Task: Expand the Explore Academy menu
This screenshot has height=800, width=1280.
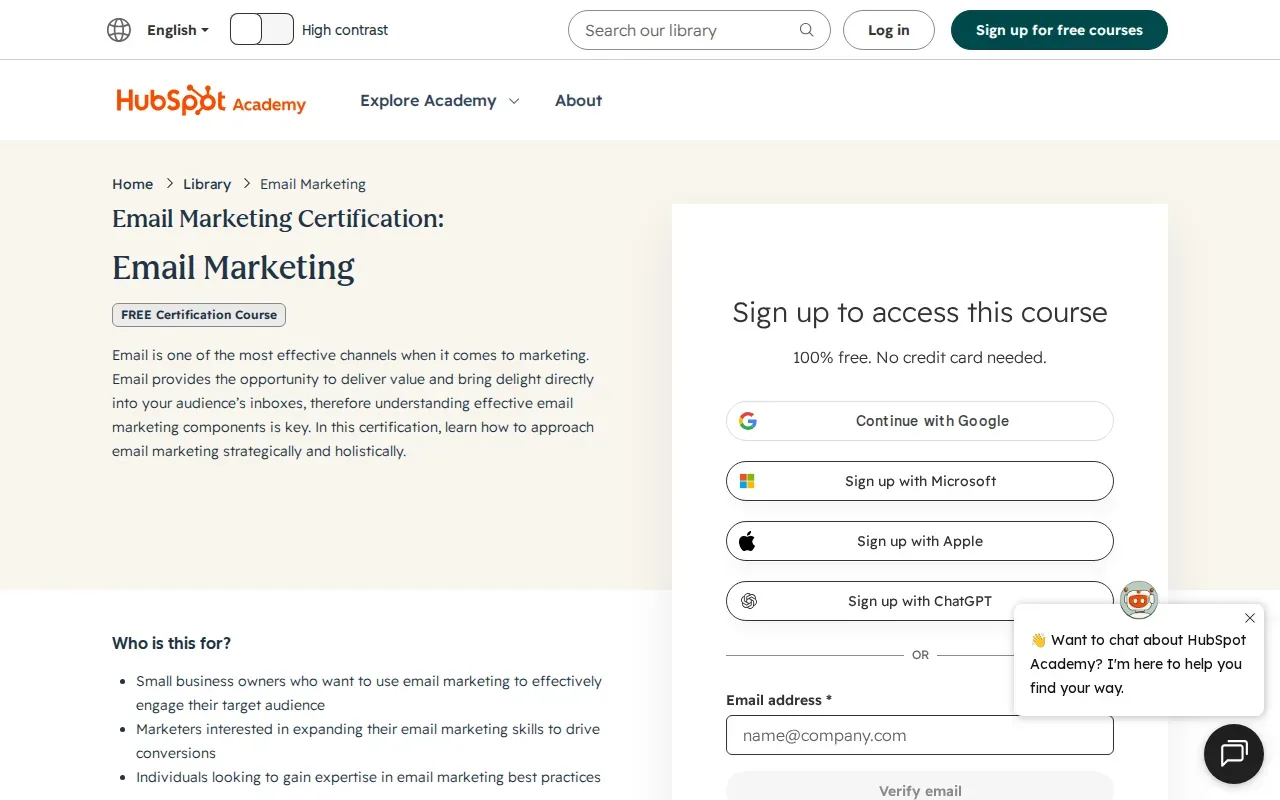Action: [x=440, y=100]
